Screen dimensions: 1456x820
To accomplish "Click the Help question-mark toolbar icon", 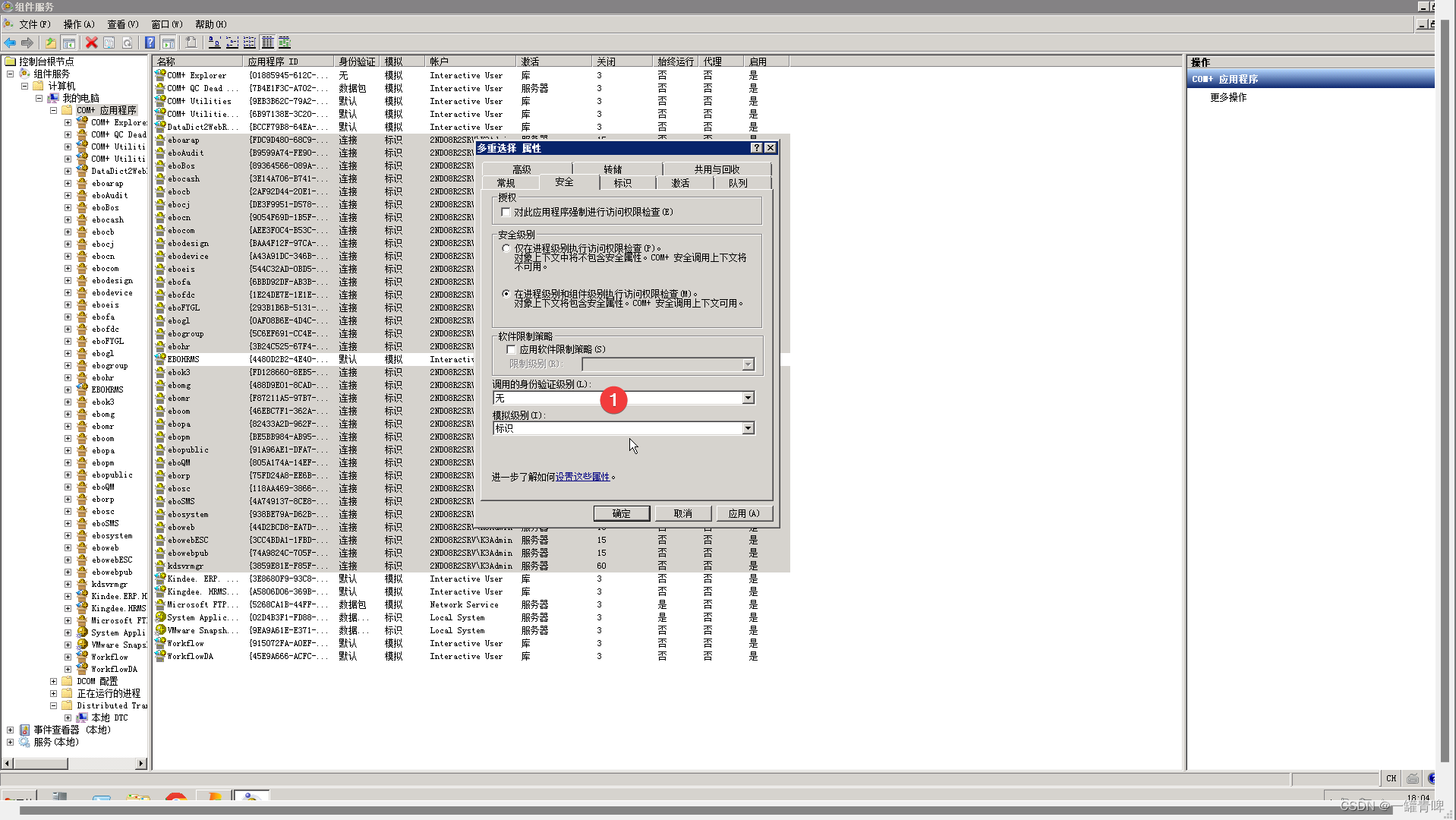I will 149,43.
